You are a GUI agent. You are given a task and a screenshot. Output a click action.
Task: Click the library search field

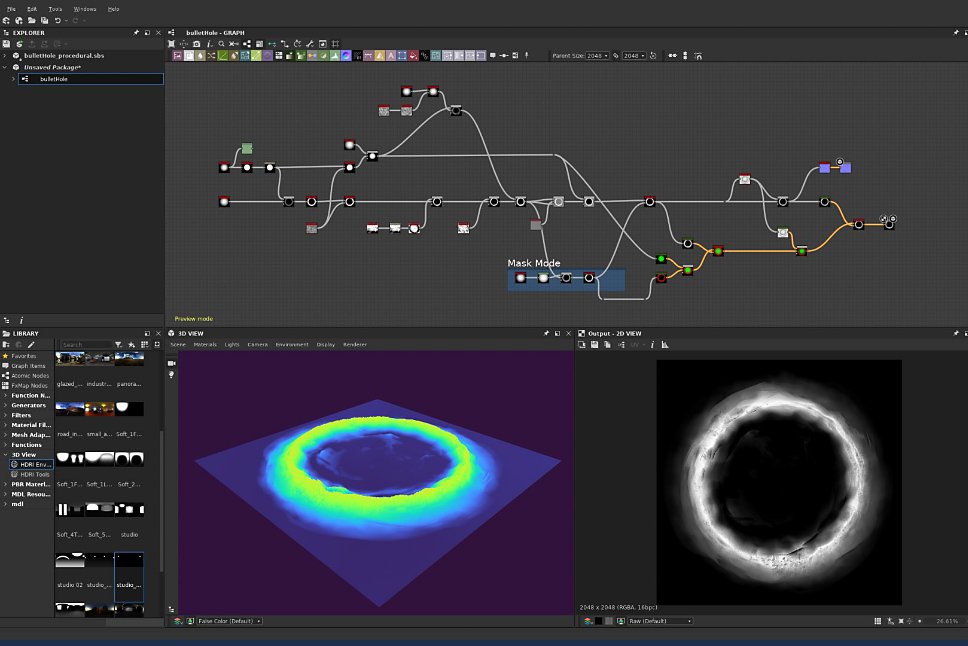coord(86,345)
